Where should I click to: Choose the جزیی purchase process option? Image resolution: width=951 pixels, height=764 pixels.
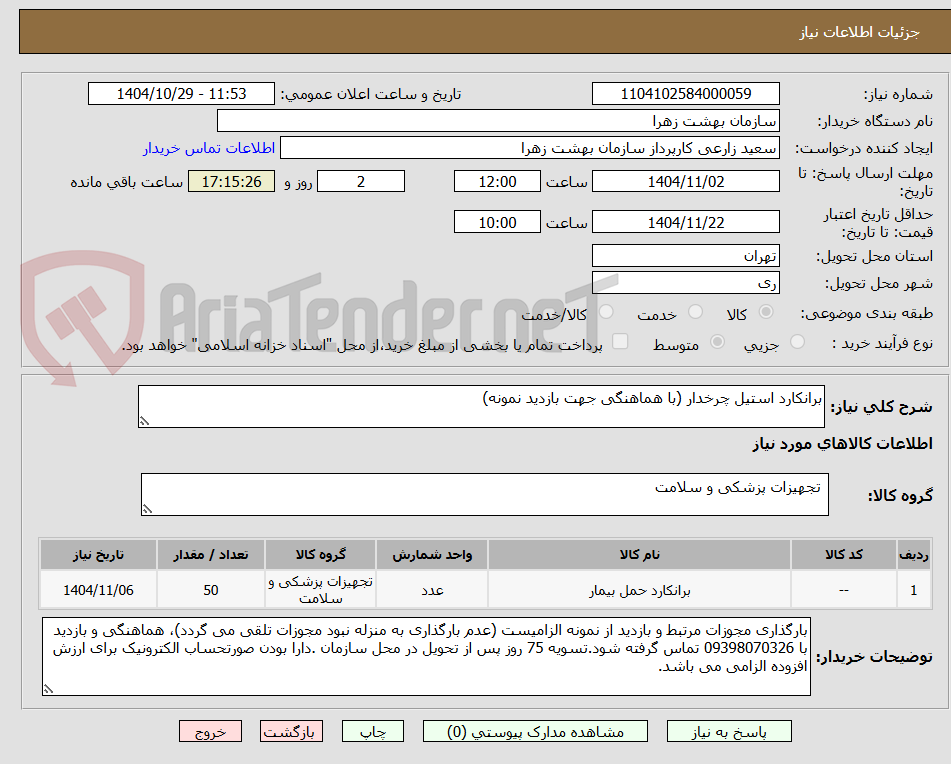coord(797,342)
